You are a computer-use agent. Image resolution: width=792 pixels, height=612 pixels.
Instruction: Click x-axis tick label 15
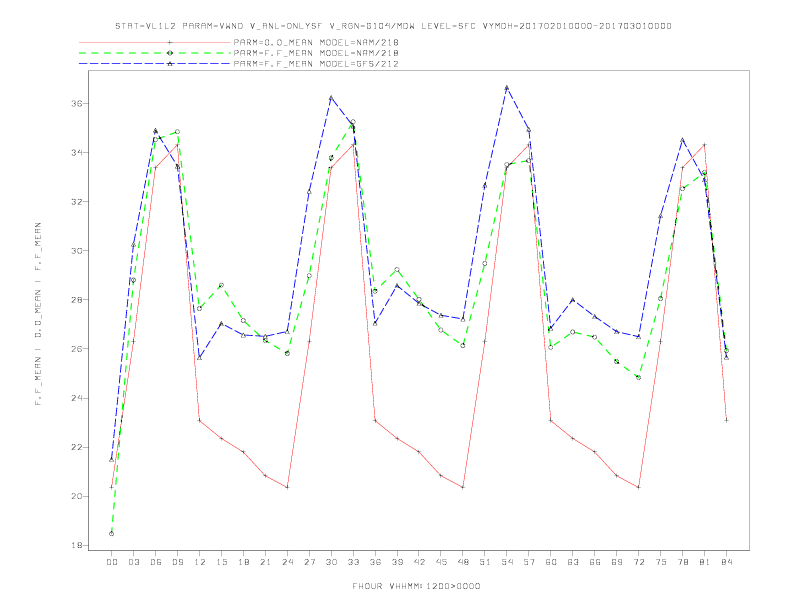tap(221, 562)
